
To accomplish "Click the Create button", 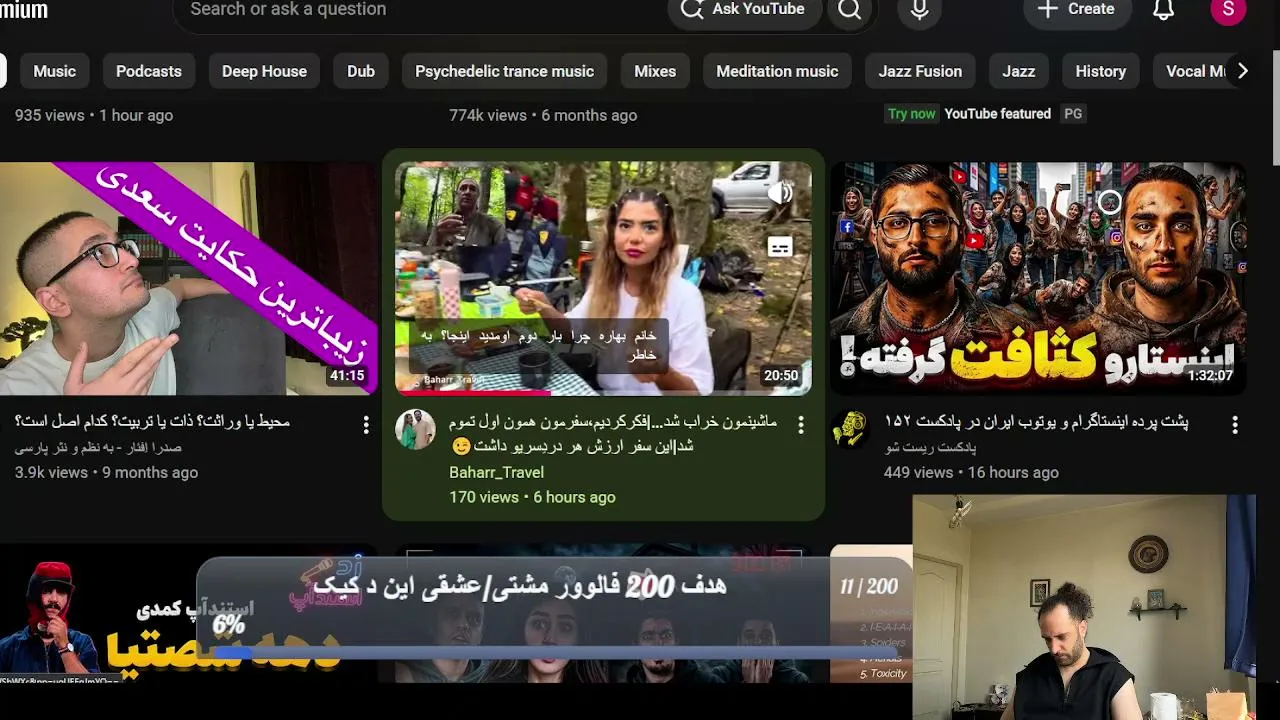I will click(1077, 10).
